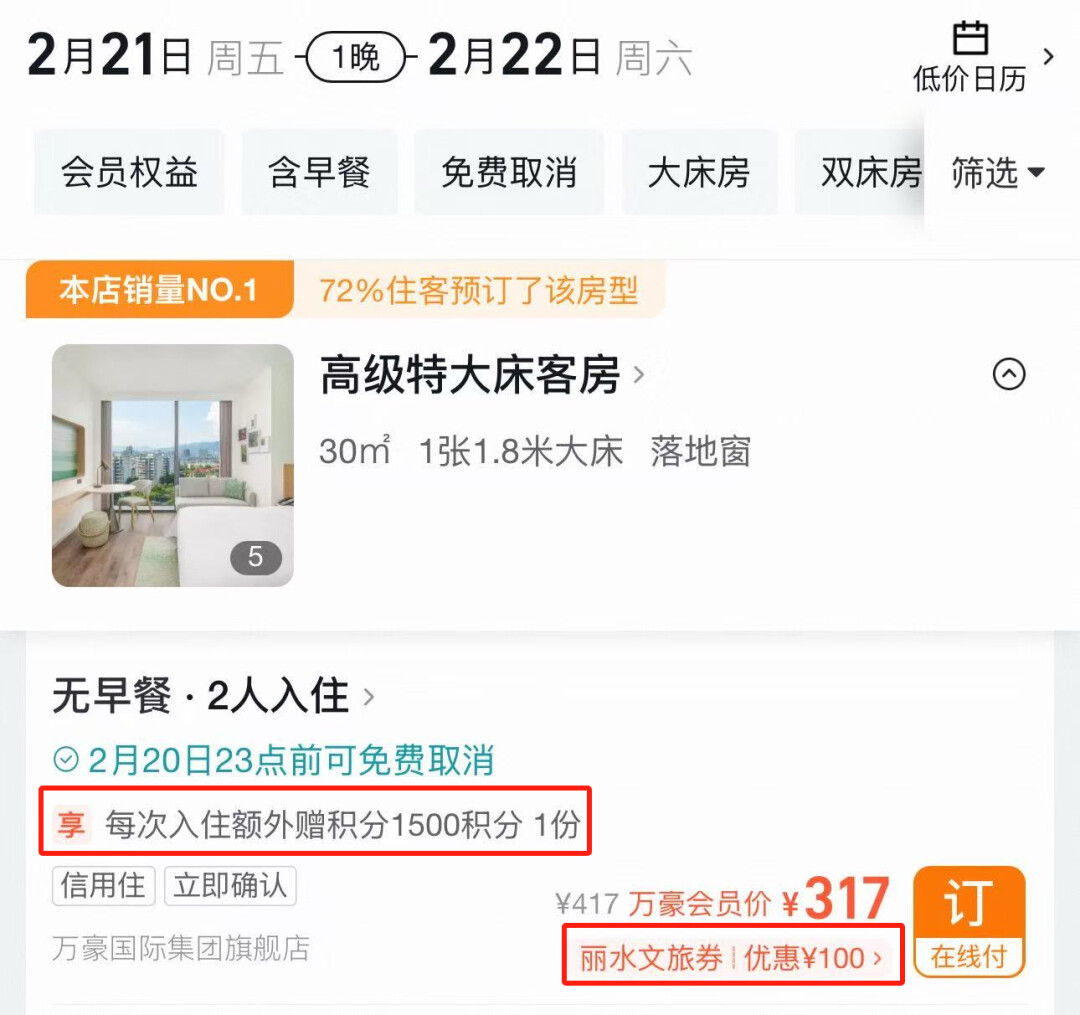Open the 丽水文旅券 优惠¥100 coupon
The image size is (1080, 1015).
[731, 958]
